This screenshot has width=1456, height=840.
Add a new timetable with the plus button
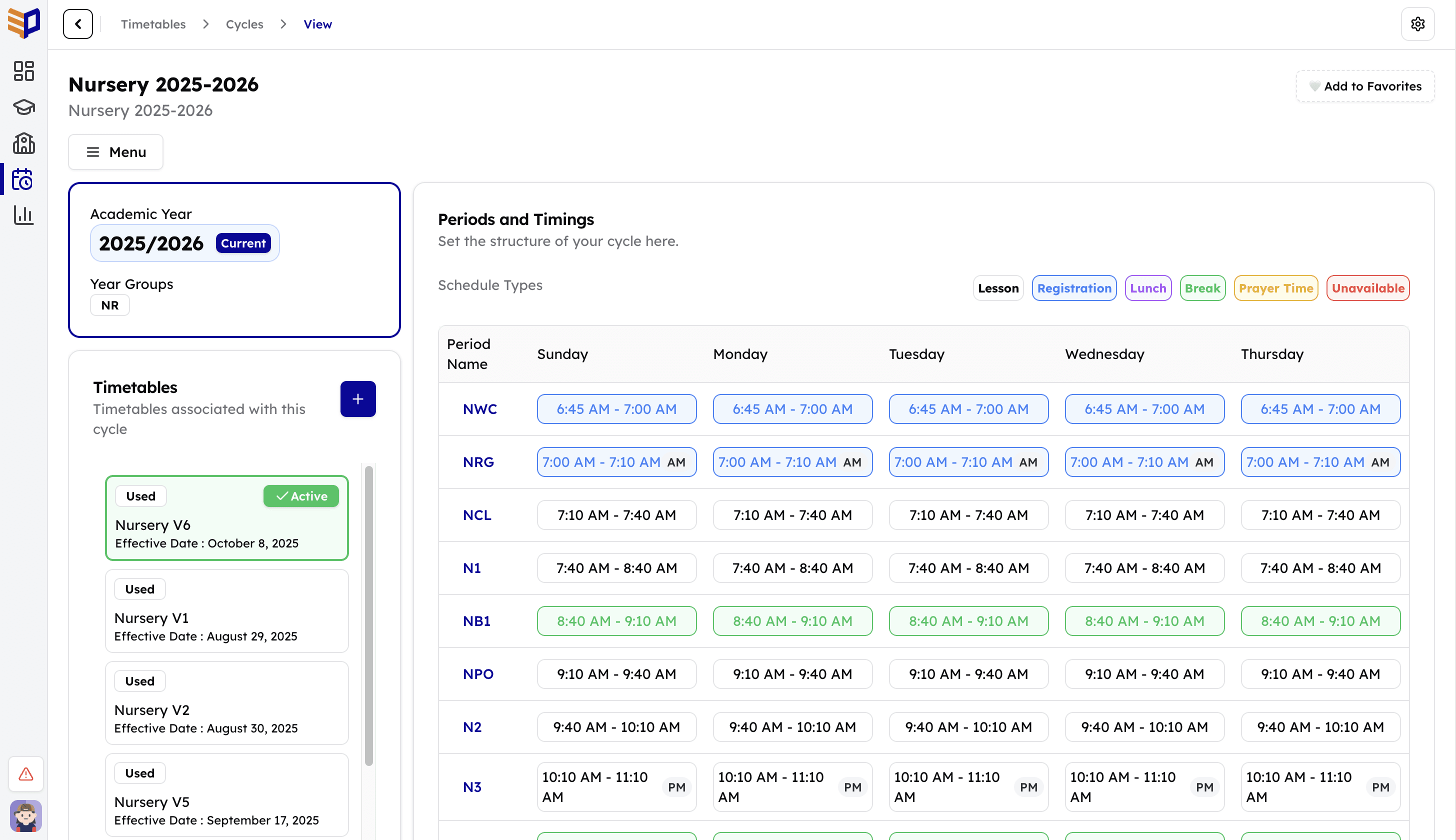[357, 398]
